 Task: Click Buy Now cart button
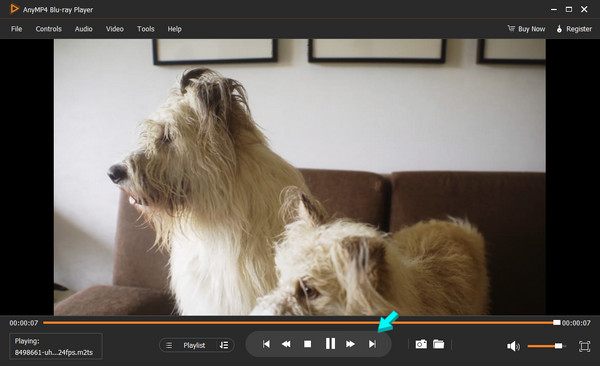coord(526,29)
